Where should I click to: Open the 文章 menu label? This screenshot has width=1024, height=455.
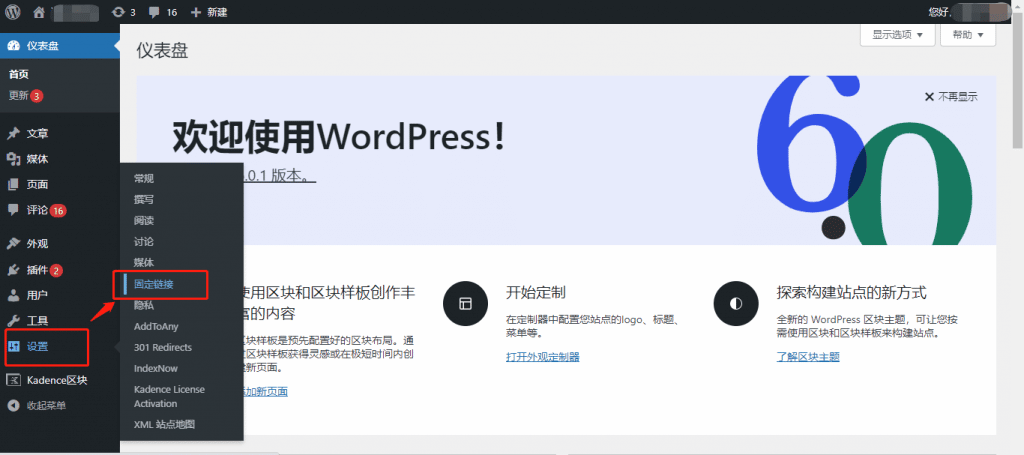[37, 134]
